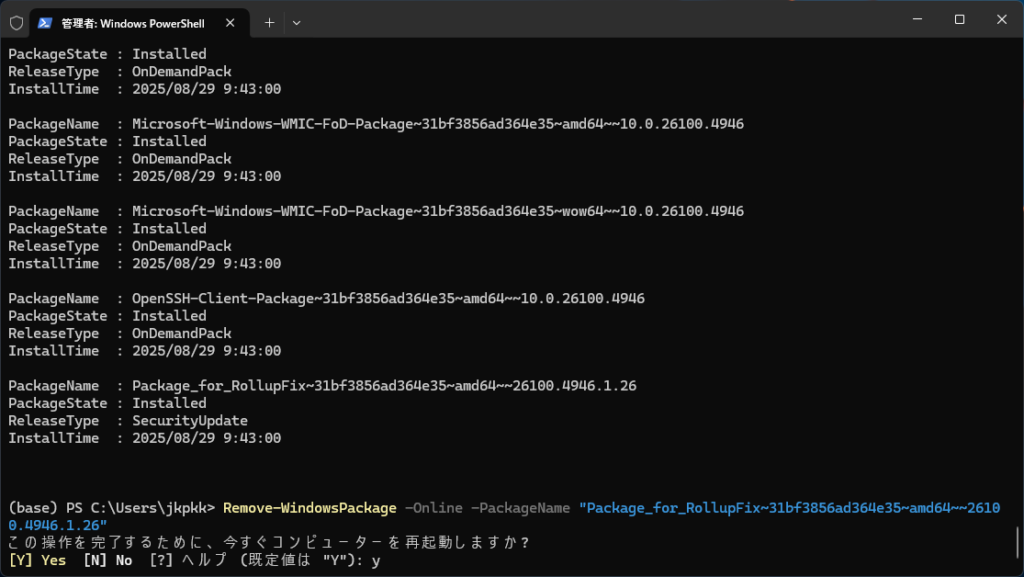Click the quoted package name string in the command
Image resolution: width=1024 pixels, height=577 pixels.
pos(504,516)
